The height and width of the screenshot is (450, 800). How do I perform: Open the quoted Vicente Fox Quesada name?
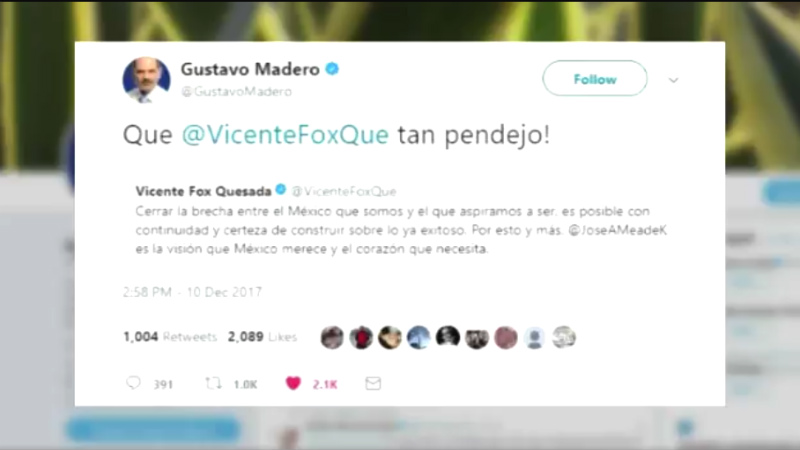tap(203, 191)
